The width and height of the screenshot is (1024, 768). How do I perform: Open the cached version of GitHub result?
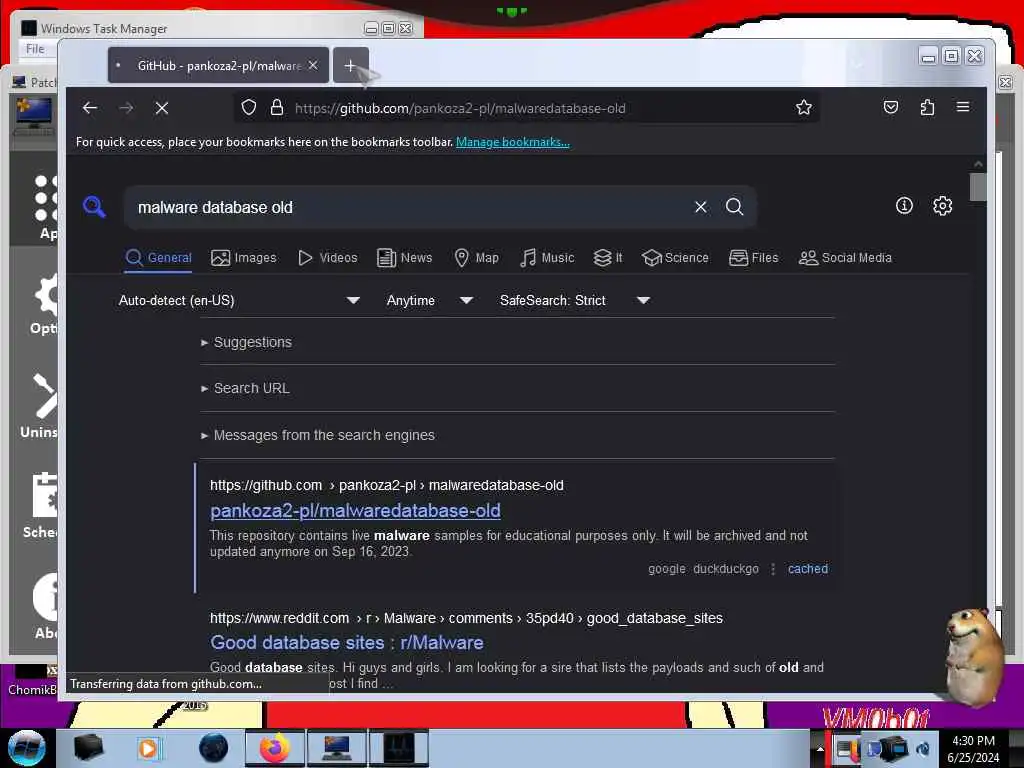808,569
